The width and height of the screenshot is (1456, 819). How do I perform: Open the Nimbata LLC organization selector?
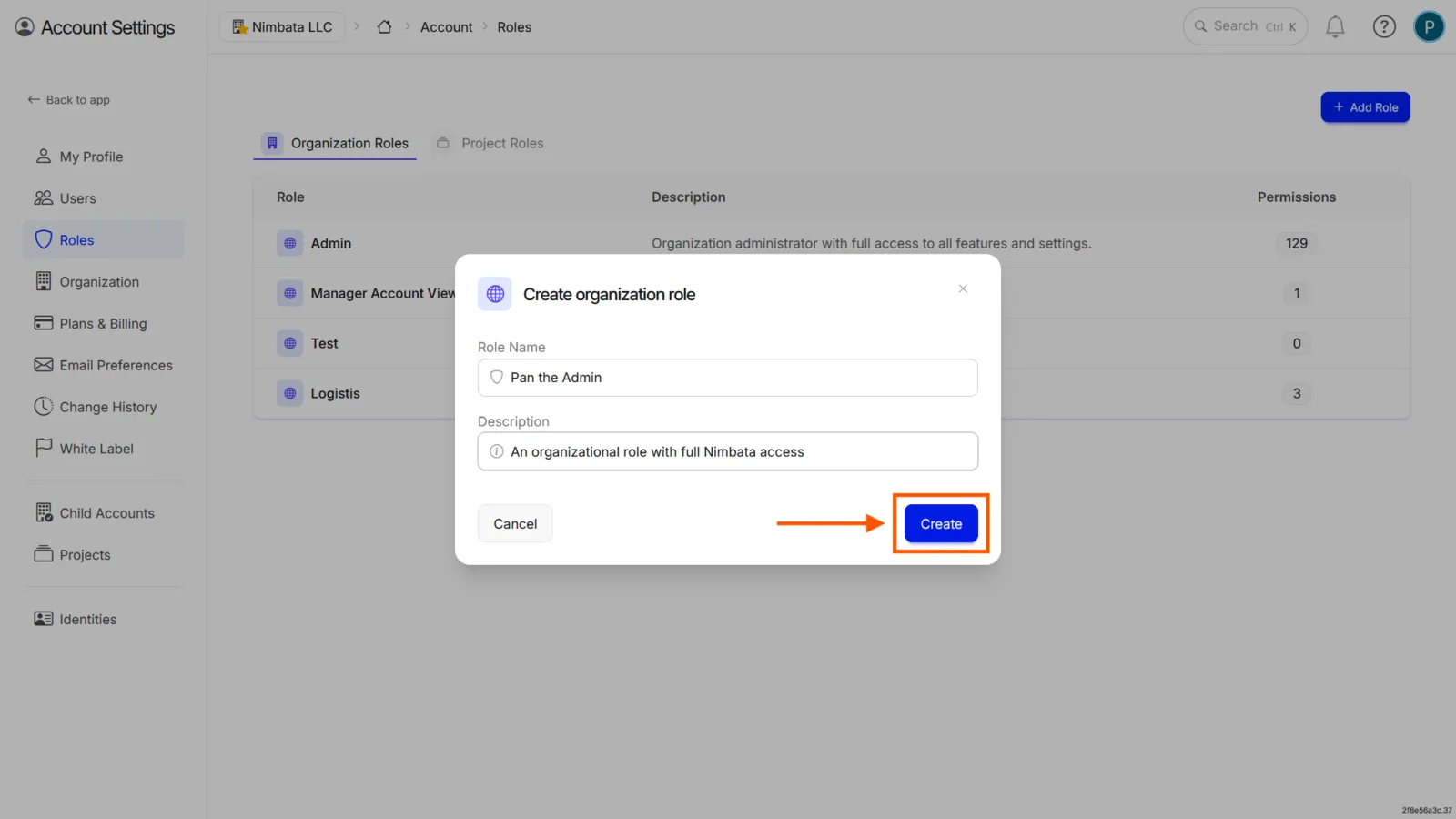(x=282, y=27)
